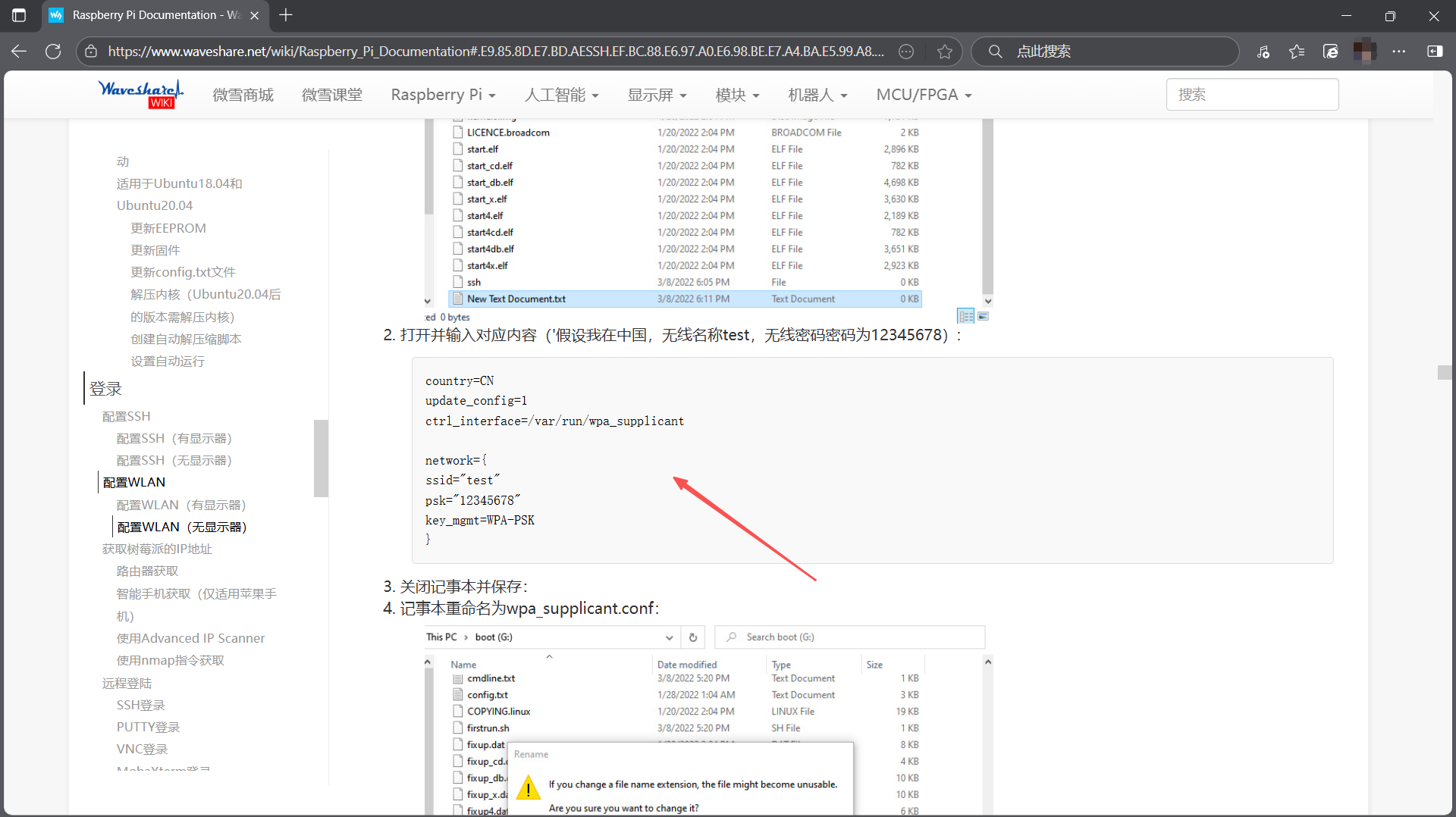This screenshot has height=817, width=1456.
Task: Open the 登录 heading in sidebar
Action: coord(105,389)
